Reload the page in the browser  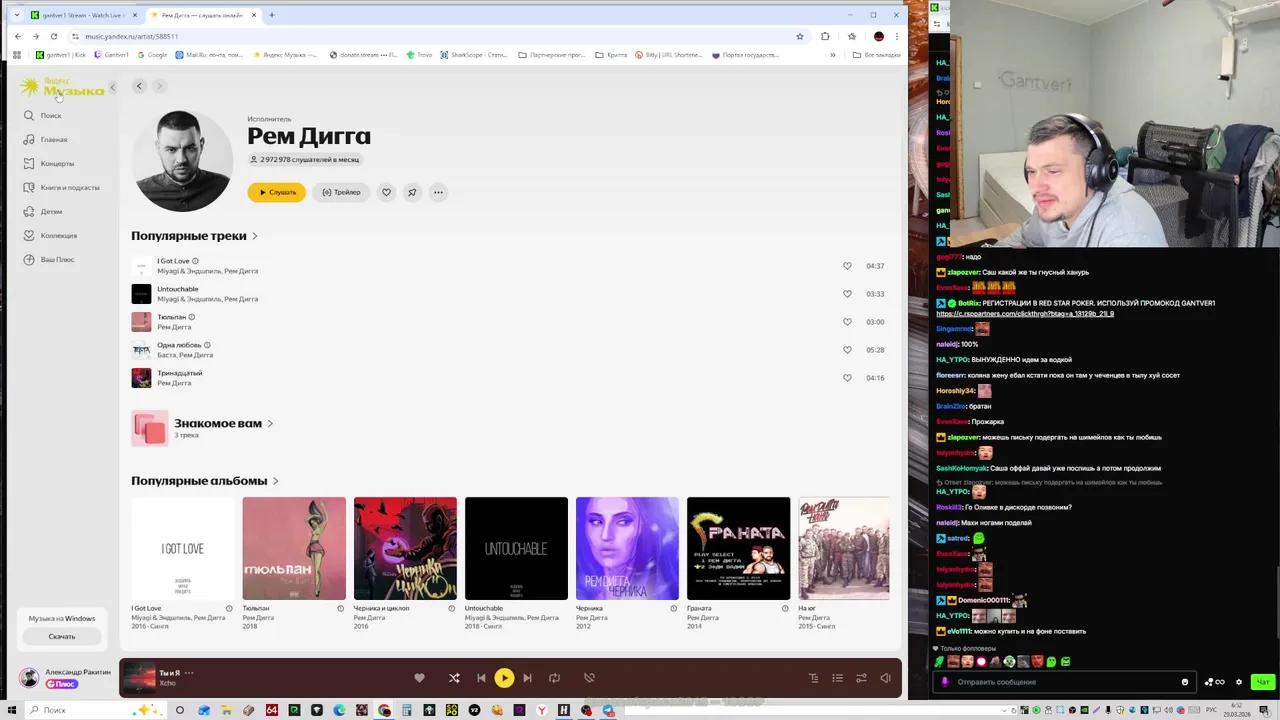pyautogui.click(x=53, y=36)
